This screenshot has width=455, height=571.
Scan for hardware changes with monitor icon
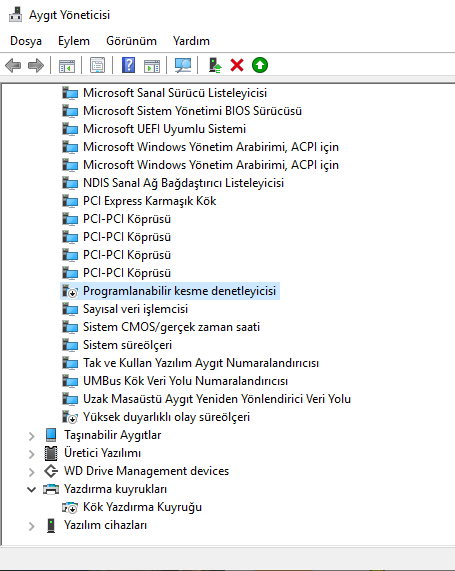183,66
